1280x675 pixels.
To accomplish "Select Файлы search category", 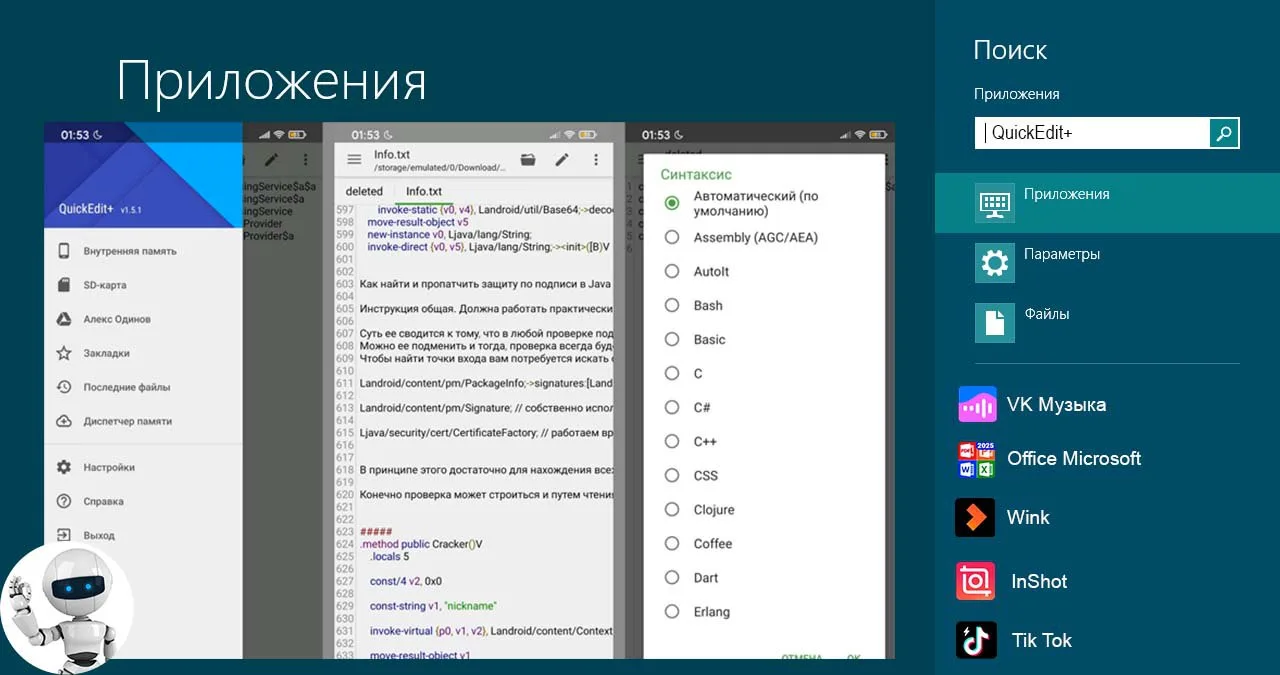I will (x=1107, y=323).
